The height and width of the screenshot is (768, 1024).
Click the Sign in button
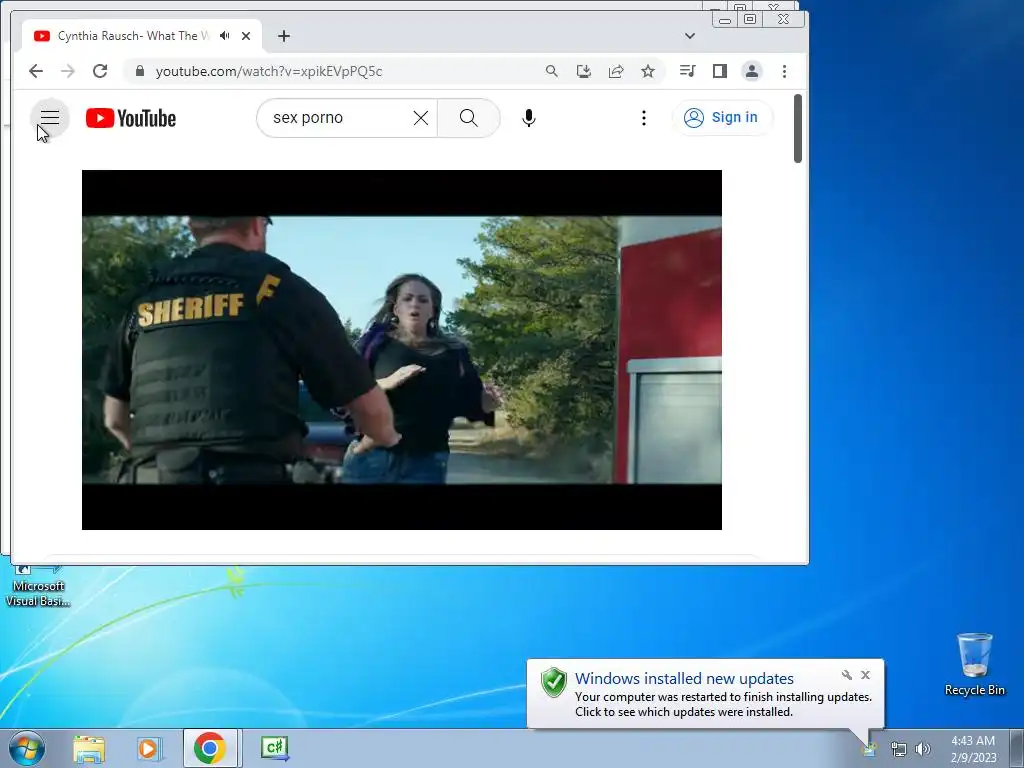coord(722,118)
